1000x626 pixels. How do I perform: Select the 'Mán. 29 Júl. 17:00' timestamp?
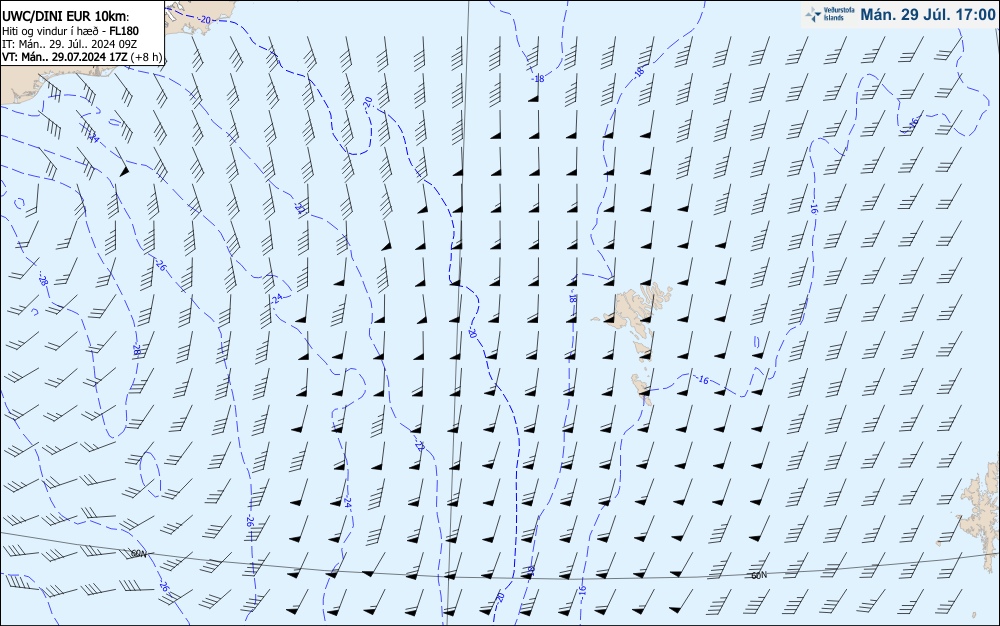click(927, 15)
